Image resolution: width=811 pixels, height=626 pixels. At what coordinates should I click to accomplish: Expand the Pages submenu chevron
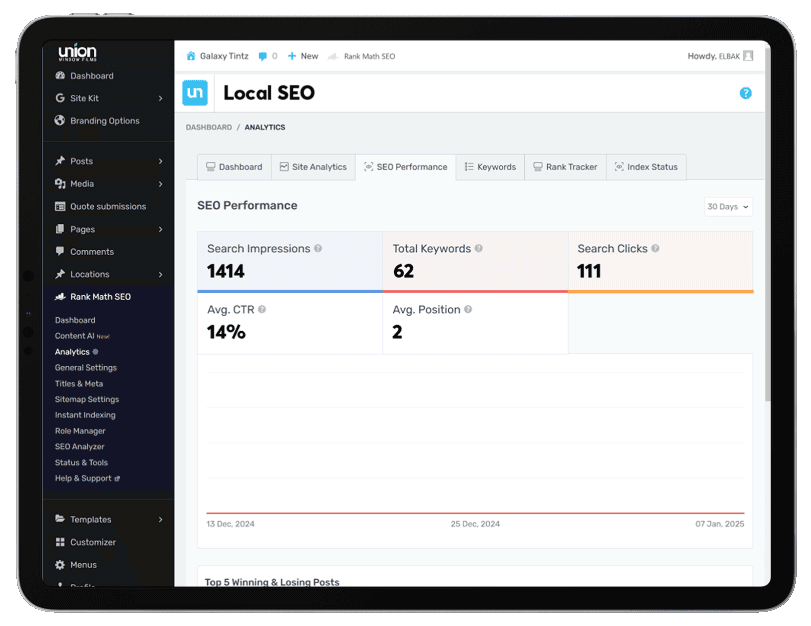(x=160, y=229)
